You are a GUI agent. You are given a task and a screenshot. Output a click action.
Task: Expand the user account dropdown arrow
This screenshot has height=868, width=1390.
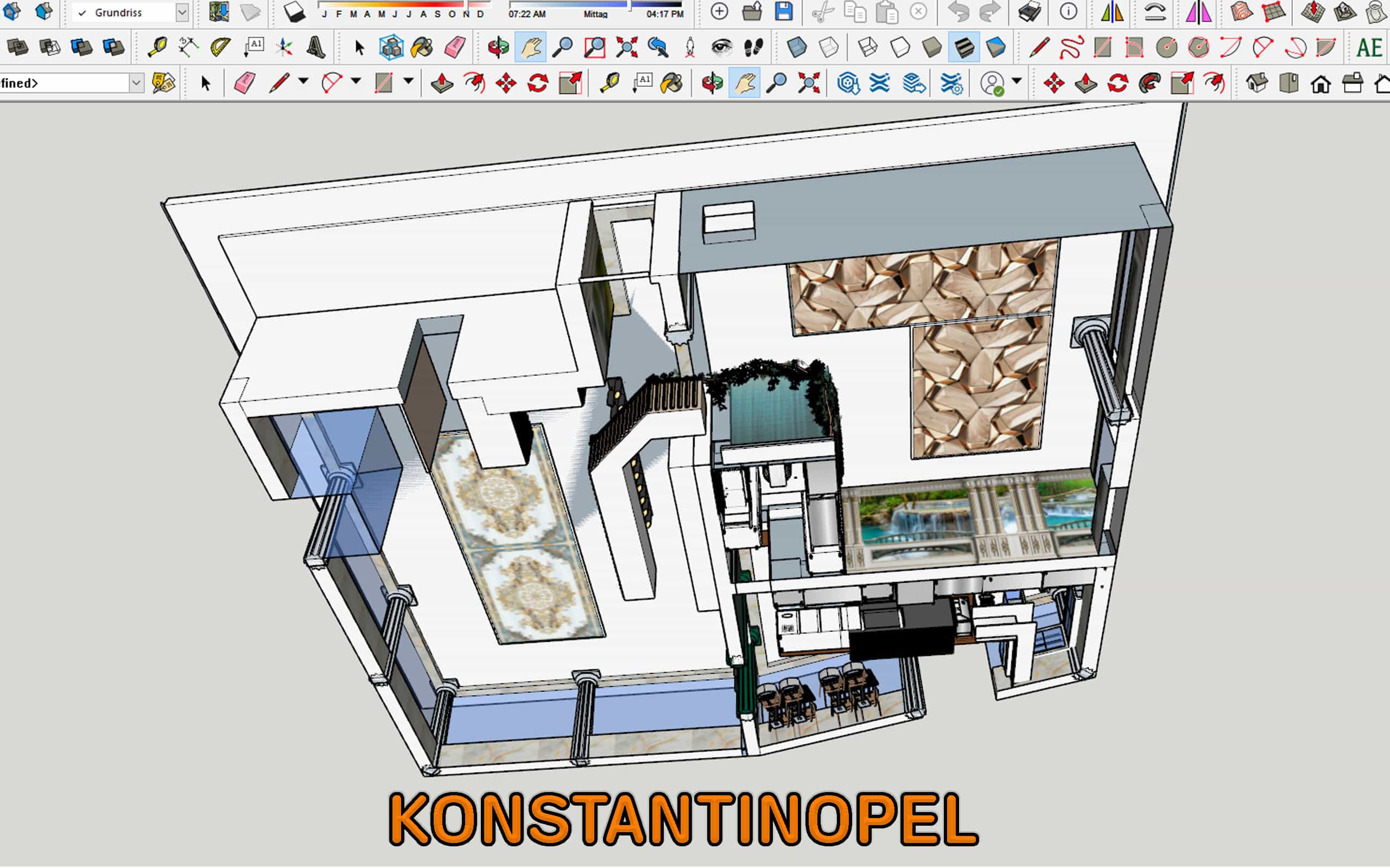pos(1017,81)
